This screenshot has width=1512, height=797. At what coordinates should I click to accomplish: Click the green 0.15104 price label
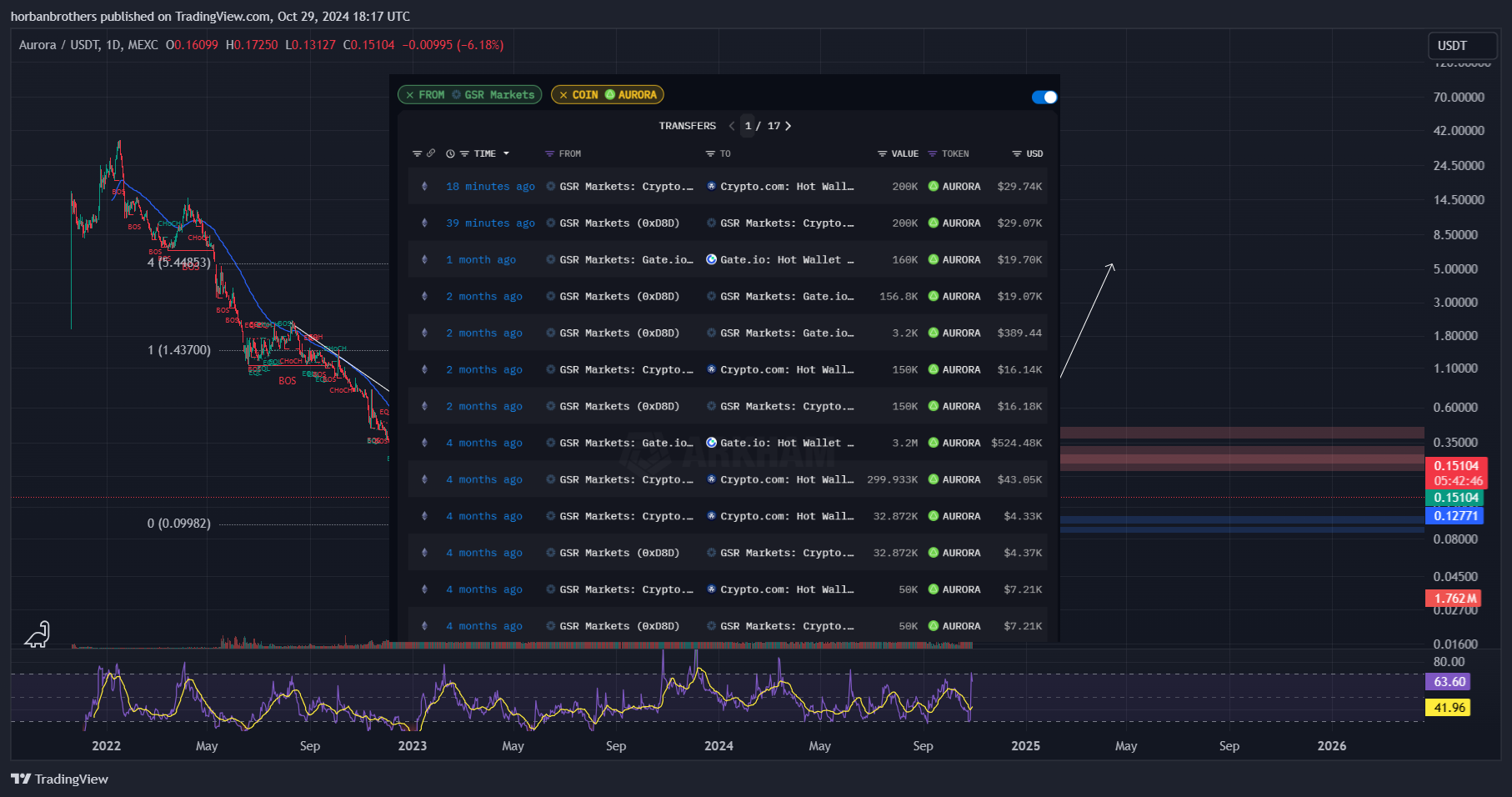(1455, 499)
